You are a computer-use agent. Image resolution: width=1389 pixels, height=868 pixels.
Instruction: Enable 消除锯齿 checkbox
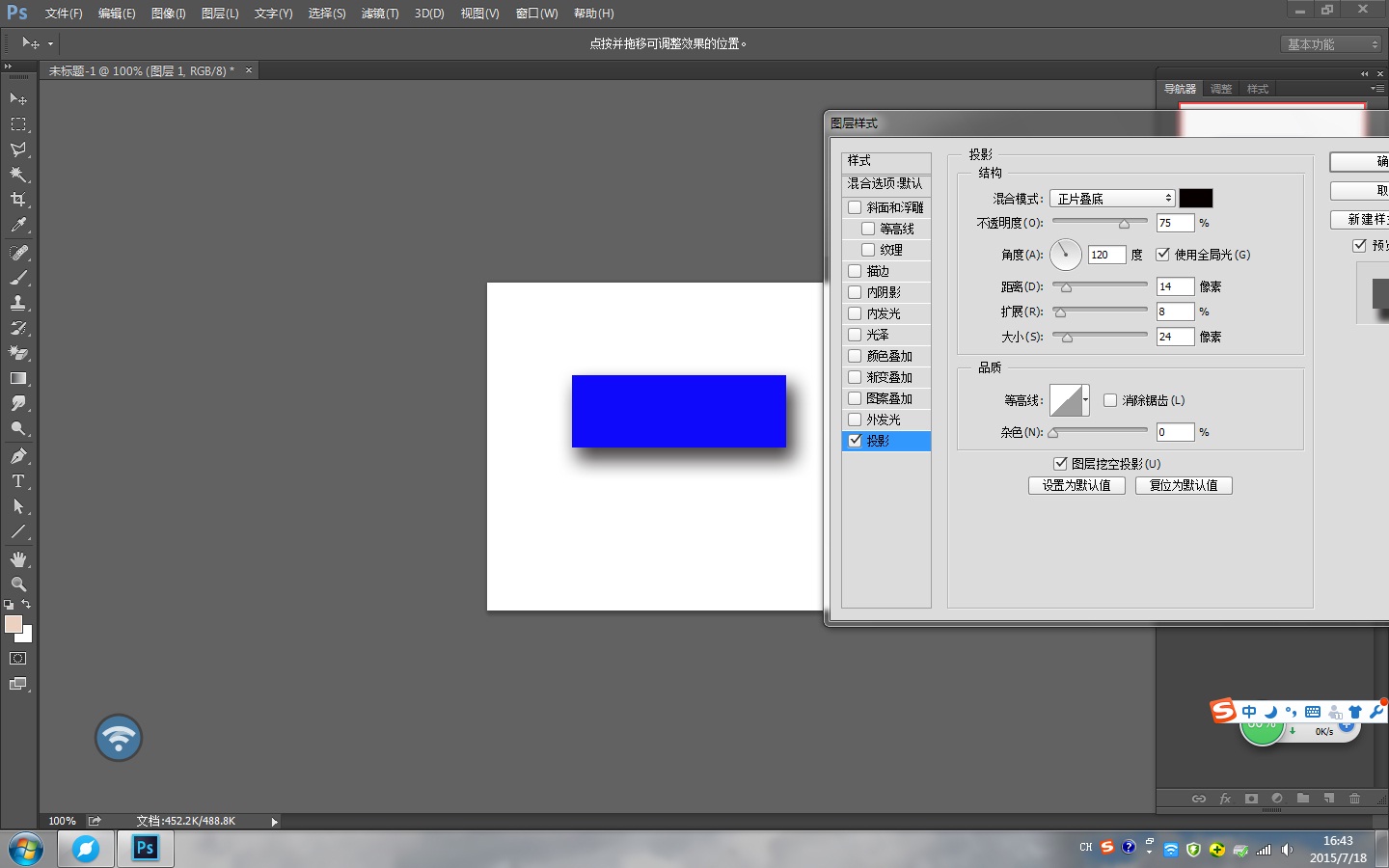click(x=1110, y=400)
